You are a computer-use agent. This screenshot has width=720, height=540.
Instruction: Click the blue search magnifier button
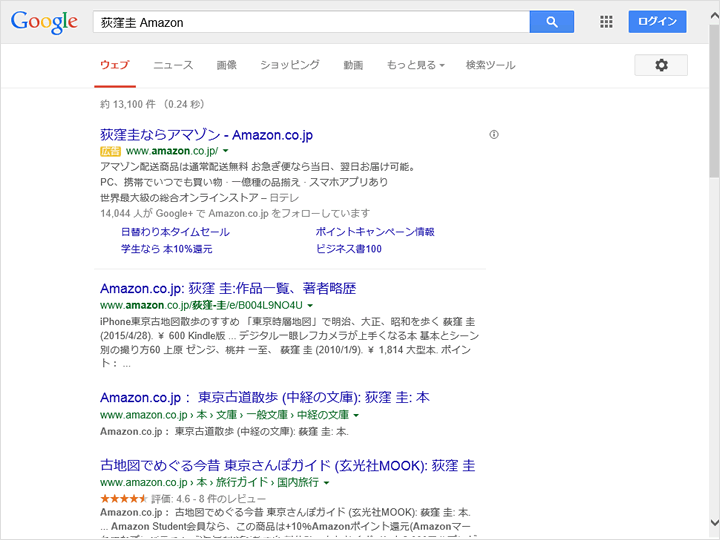[551, 22]
